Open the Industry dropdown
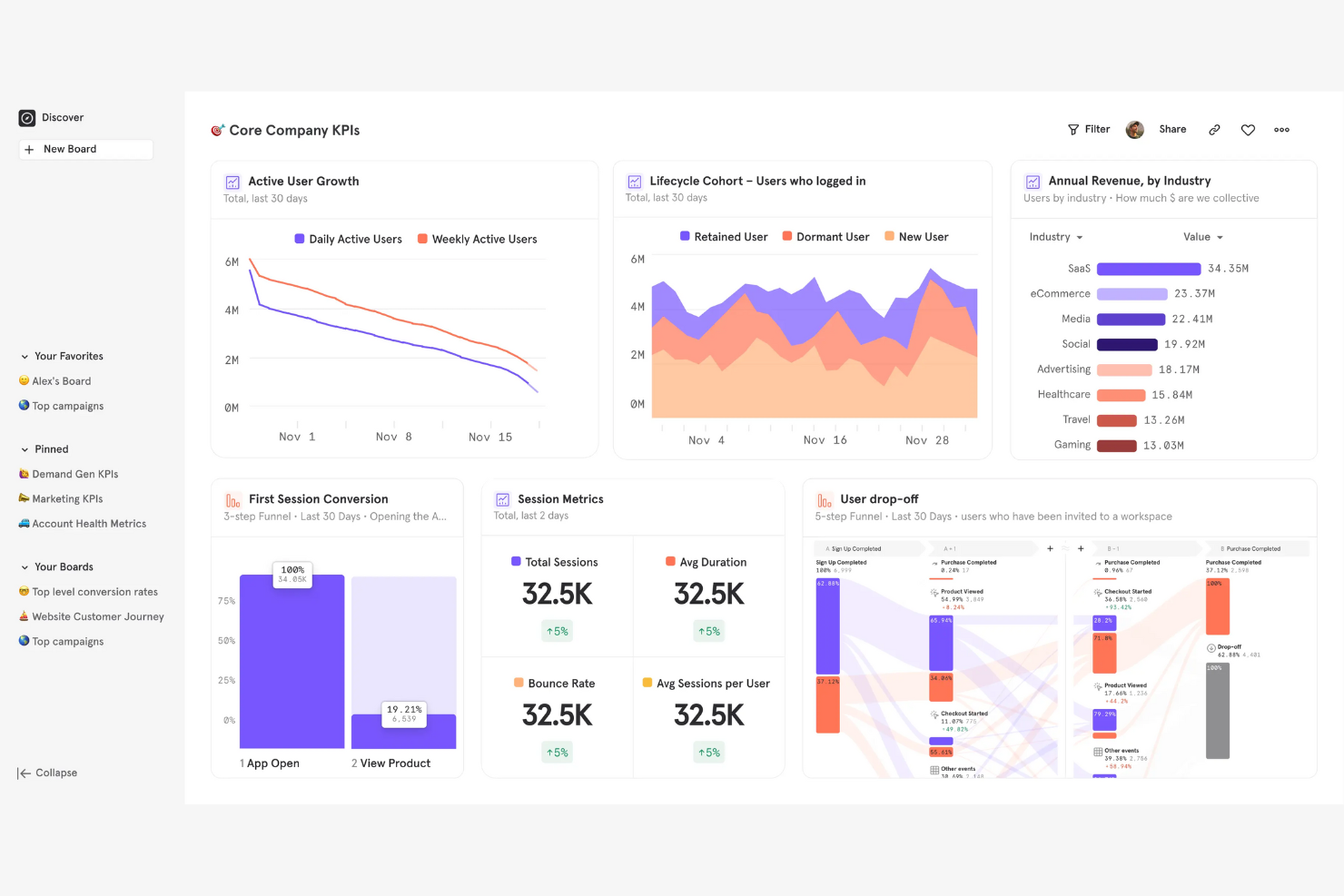1344x896 pixels. coord(1055,237)
